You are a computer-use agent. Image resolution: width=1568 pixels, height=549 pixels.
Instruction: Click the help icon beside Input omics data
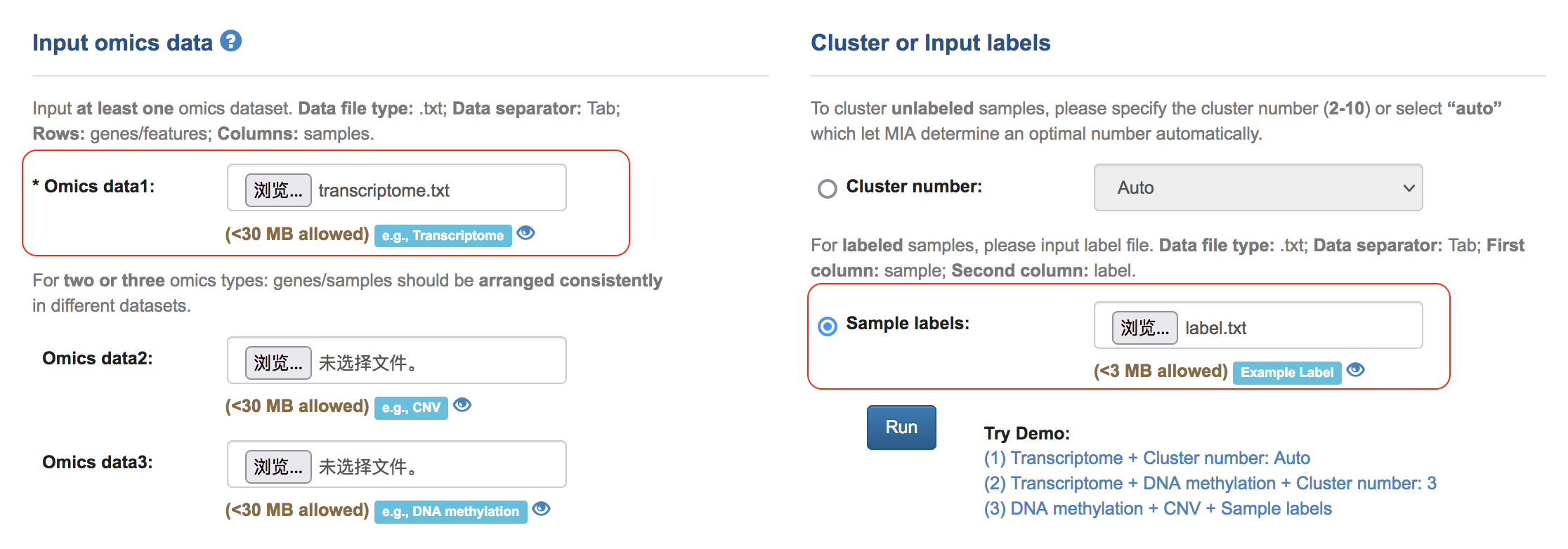point(230,41)
